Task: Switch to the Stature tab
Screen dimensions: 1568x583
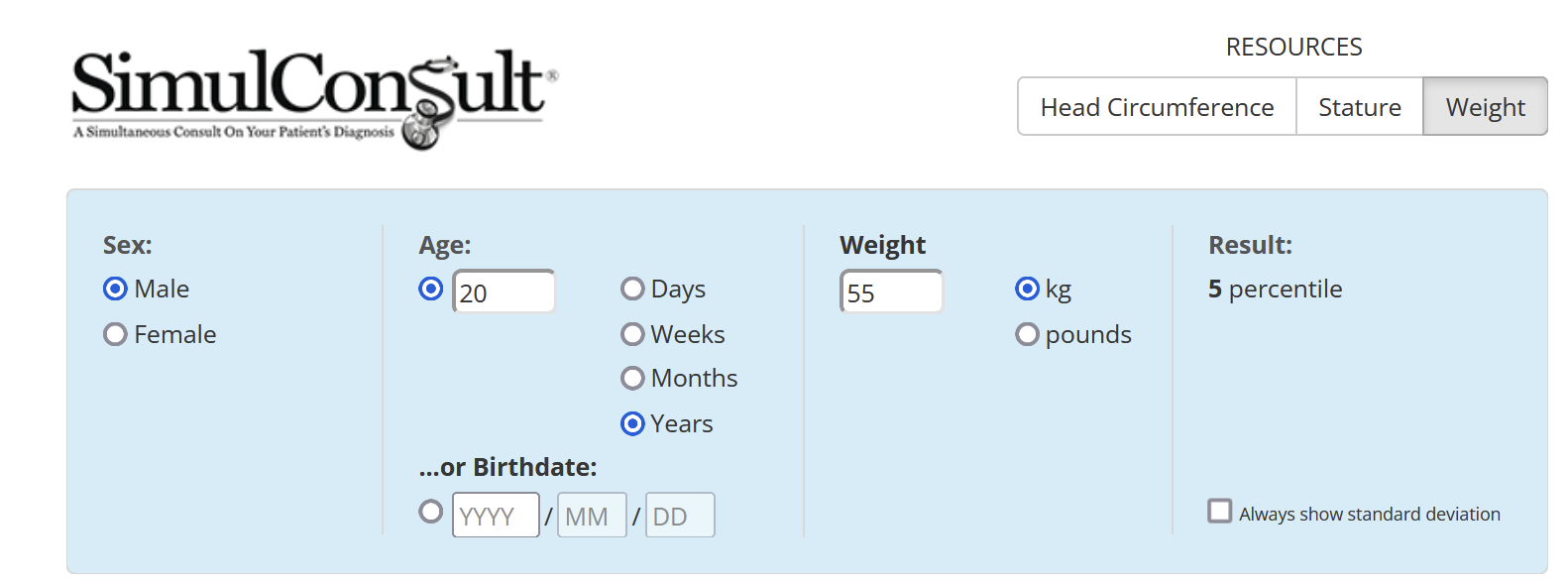Action: pos(1359,107)
